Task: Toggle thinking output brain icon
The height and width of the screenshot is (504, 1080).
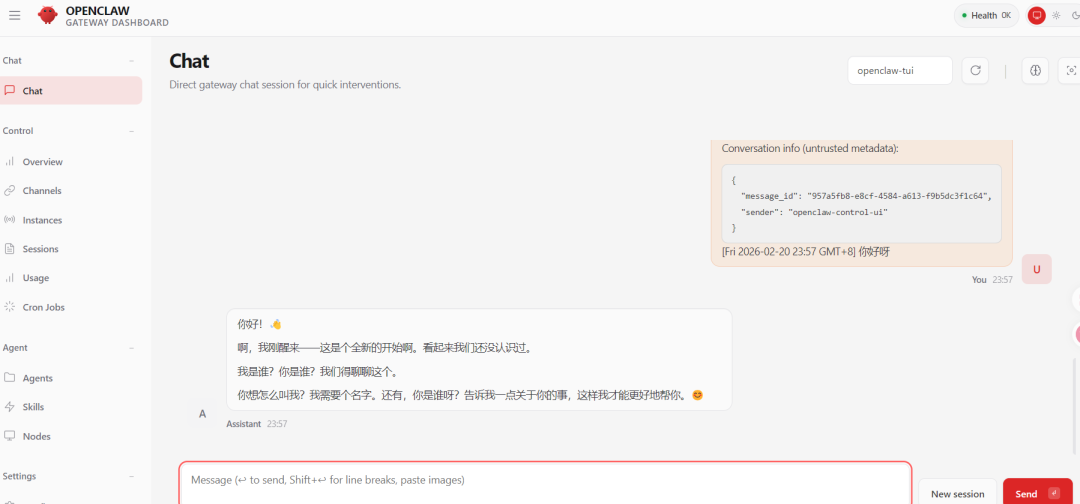Action: [1035, 70]
